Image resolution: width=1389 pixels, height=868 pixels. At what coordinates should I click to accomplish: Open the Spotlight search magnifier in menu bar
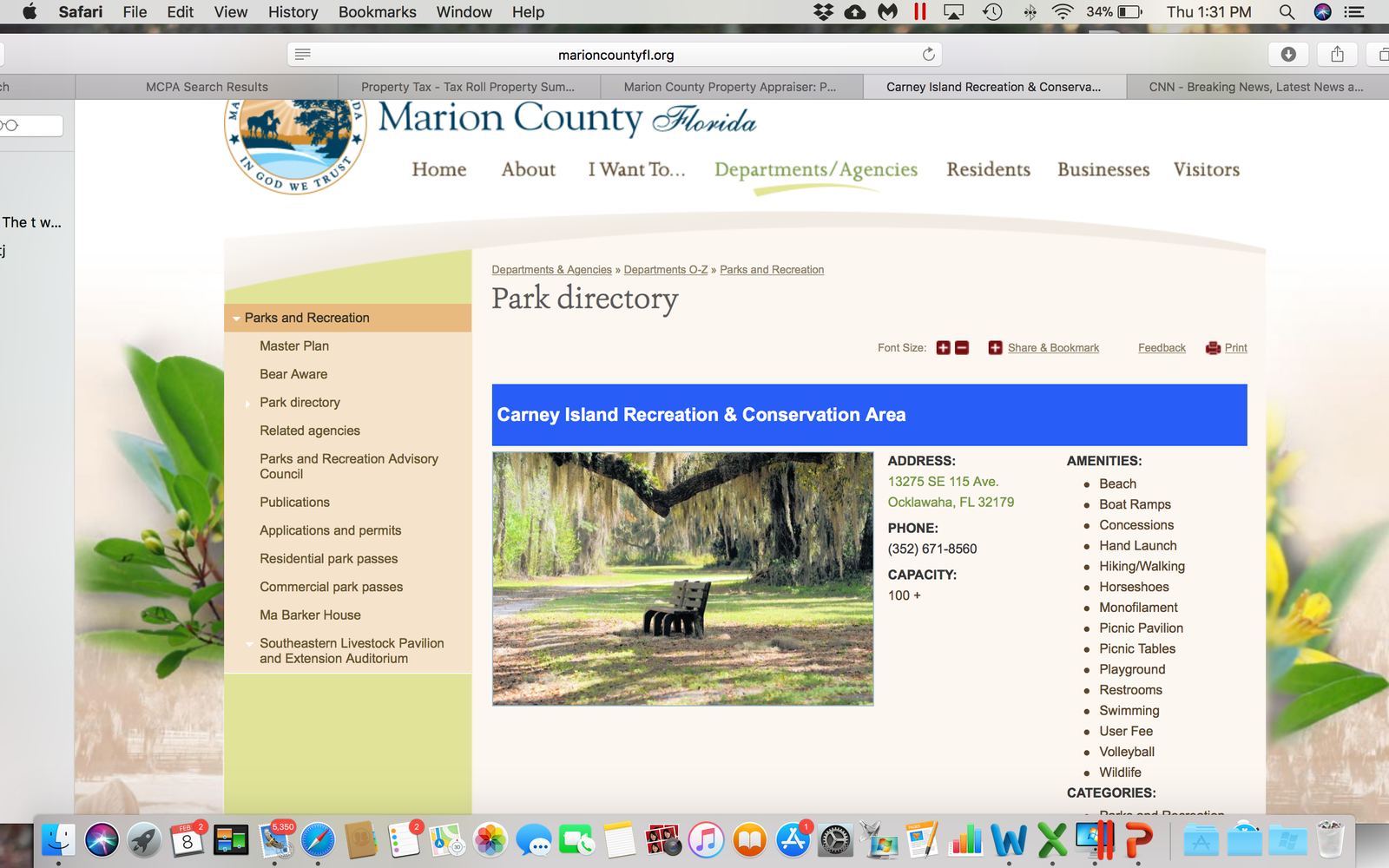(1287, 12)
